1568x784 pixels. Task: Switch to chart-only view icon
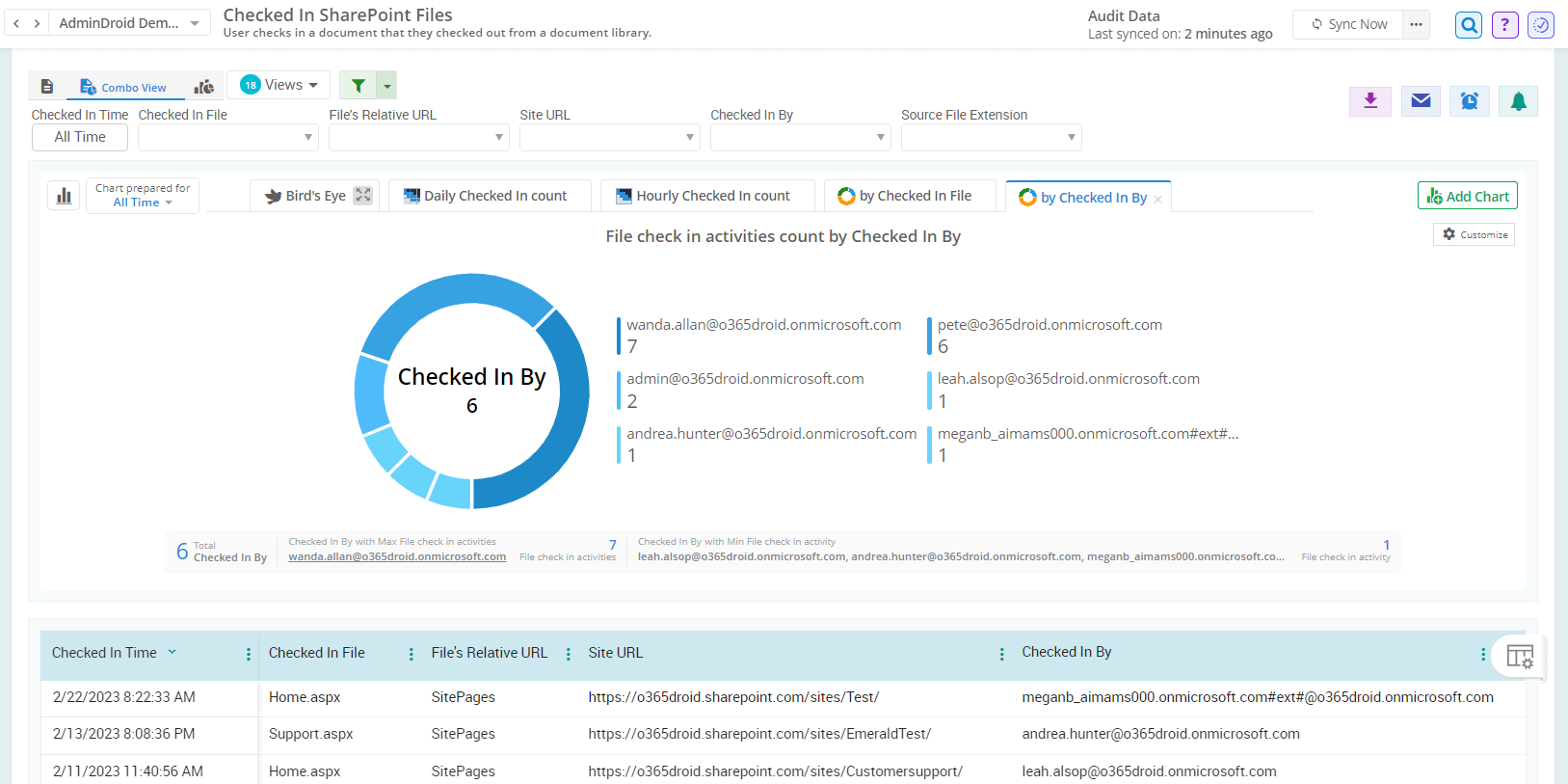pyautogui.click(x=203, y=87)
